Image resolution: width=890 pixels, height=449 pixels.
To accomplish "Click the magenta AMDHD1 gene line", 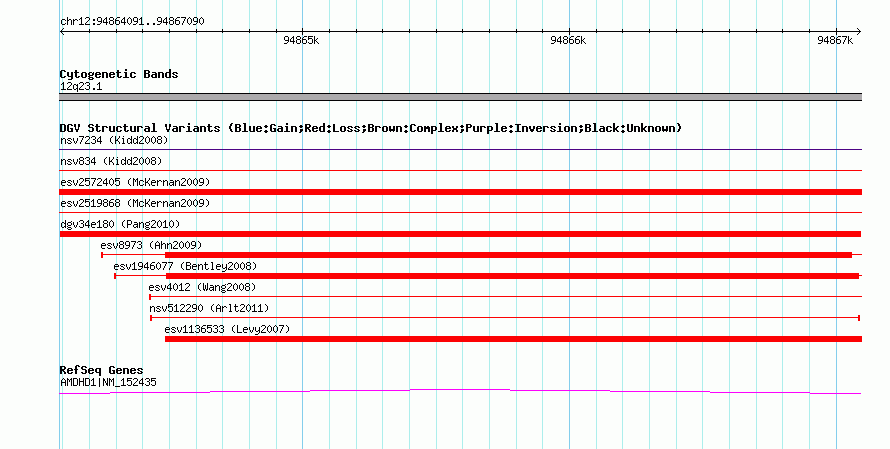I will pos(460,391).
